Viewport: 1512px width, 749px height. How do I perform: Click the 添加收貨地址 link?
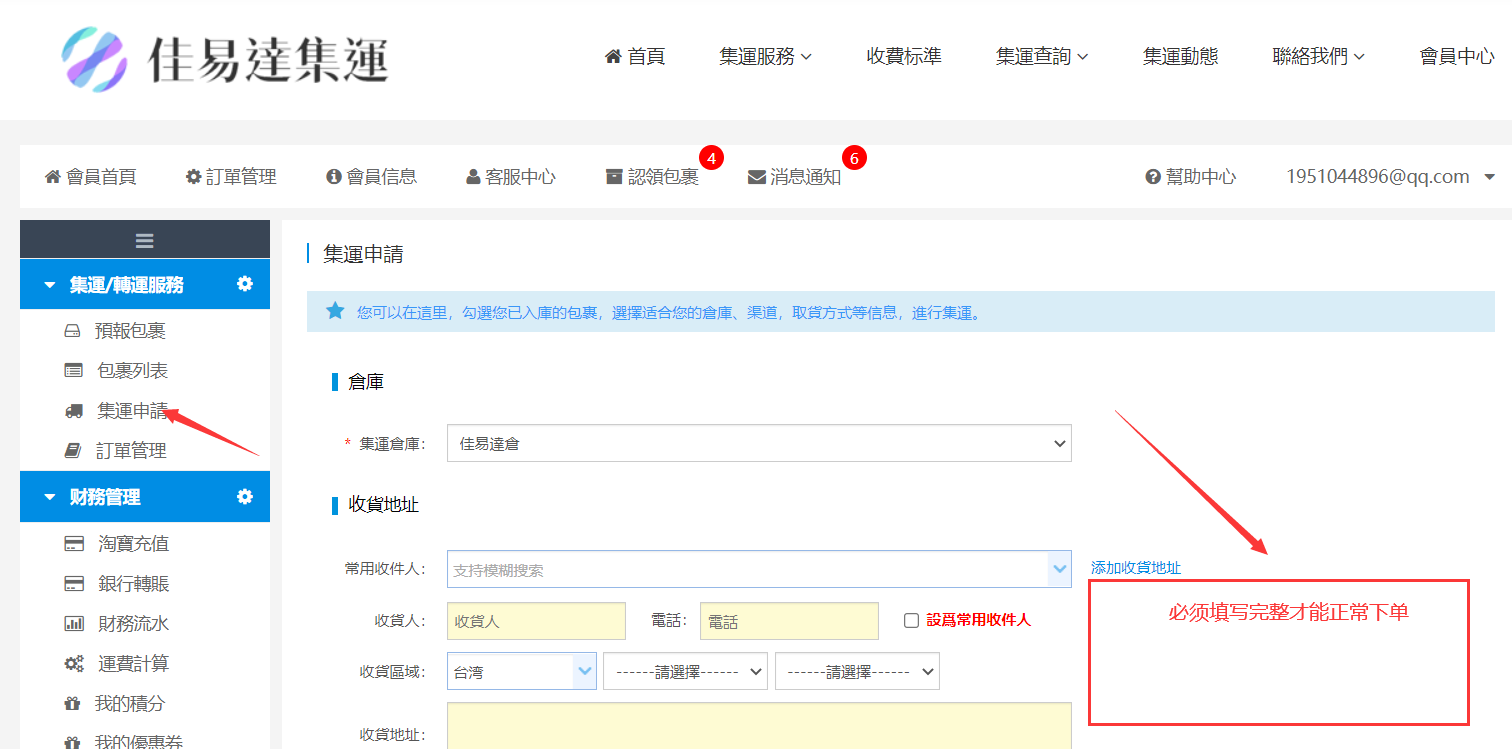[x=1136, y=568]
